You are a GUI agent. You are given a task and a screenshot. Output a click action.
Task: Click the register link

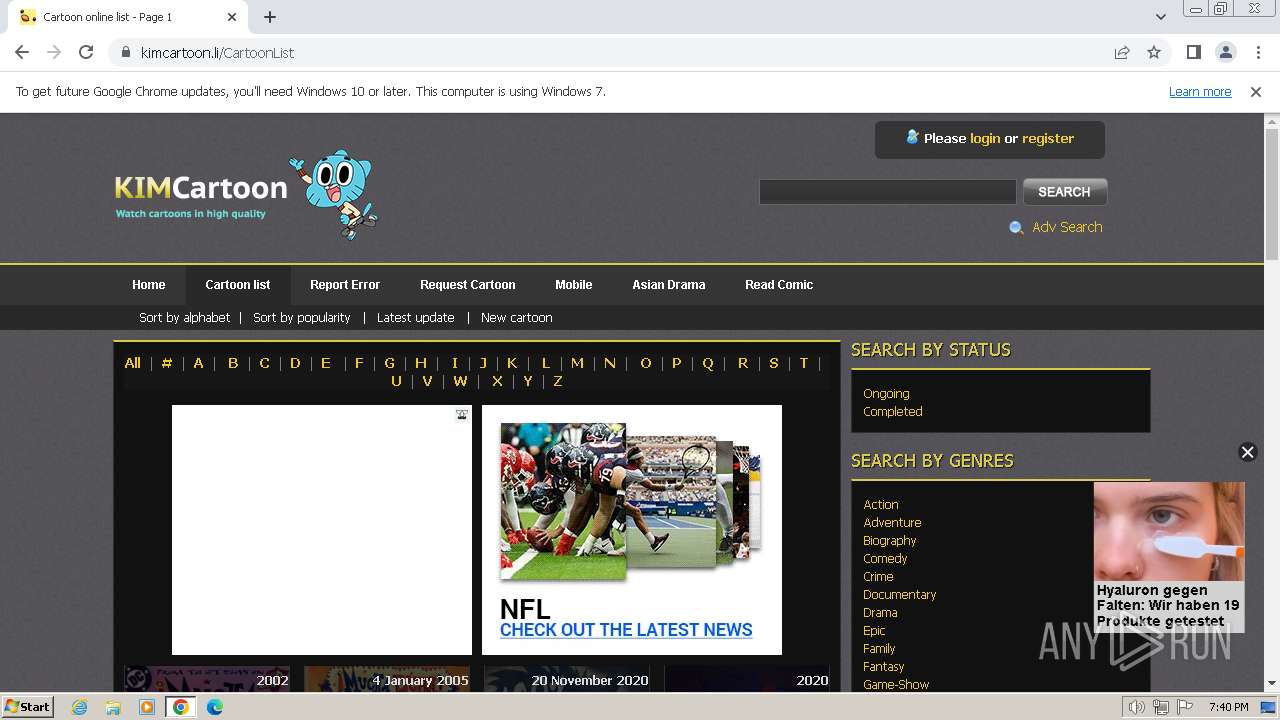coord(1048,138)
